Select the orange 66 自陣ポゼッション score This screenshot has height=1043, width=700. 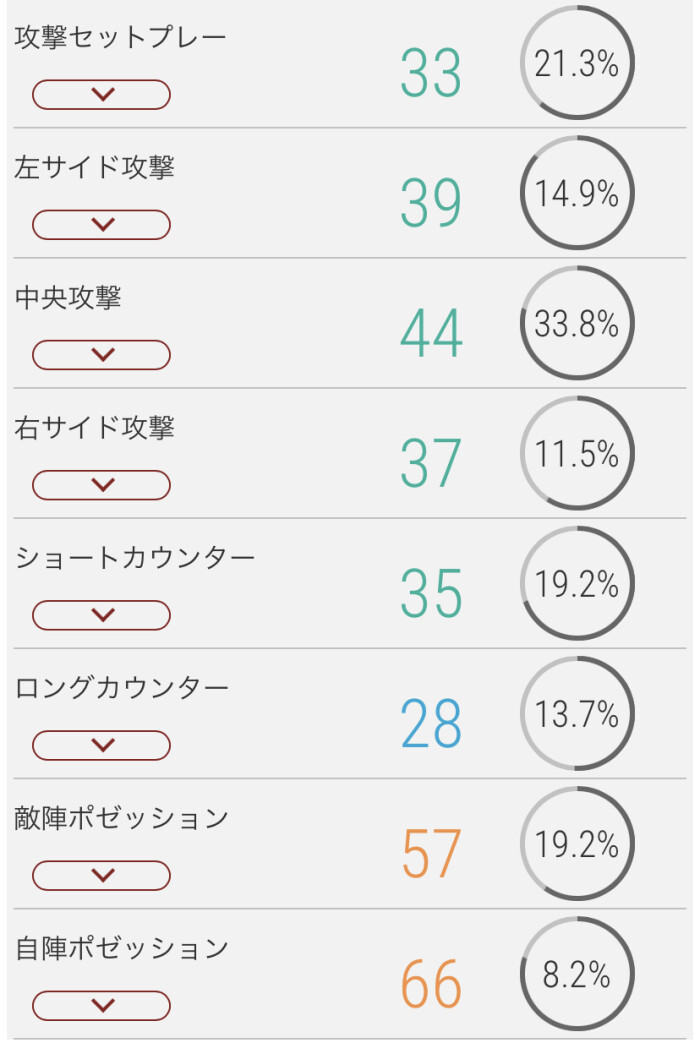(x=431, y=984)
